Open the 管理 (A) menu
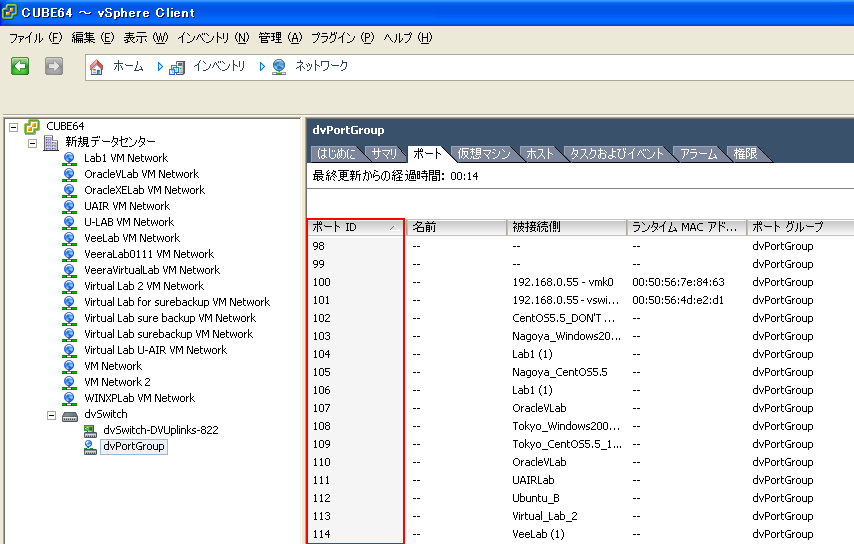Screen dimensions: 854x544 pos(280,38)
